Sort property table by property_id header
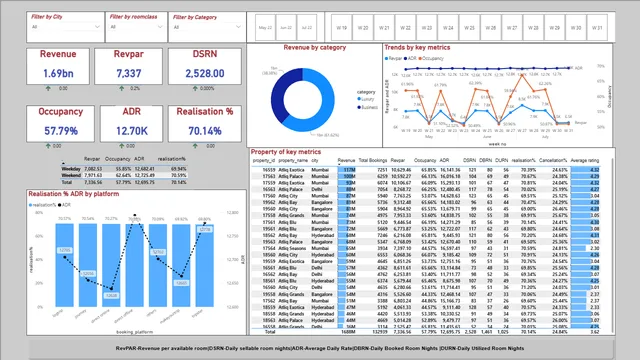This screenshot has height=360, width=640. click(264, 160)
